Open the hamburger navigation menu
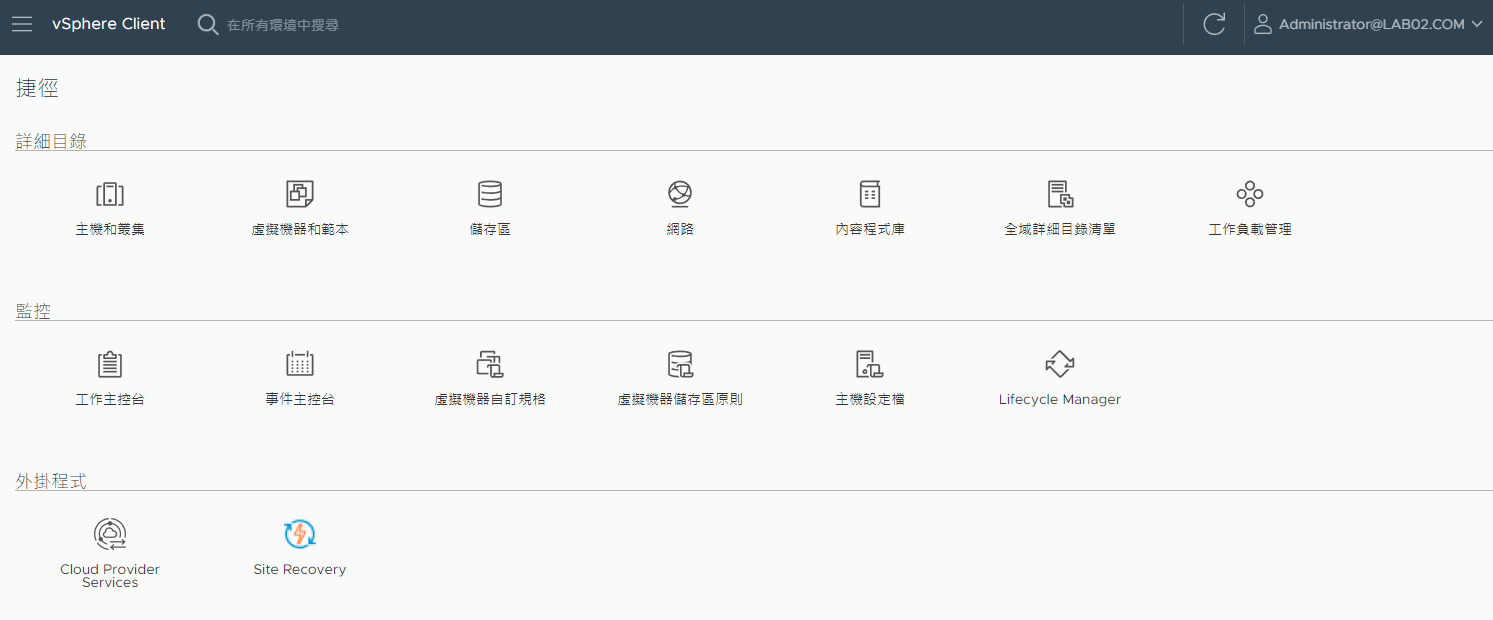This screenshot has width=1493, height=620. coord(22,24)
